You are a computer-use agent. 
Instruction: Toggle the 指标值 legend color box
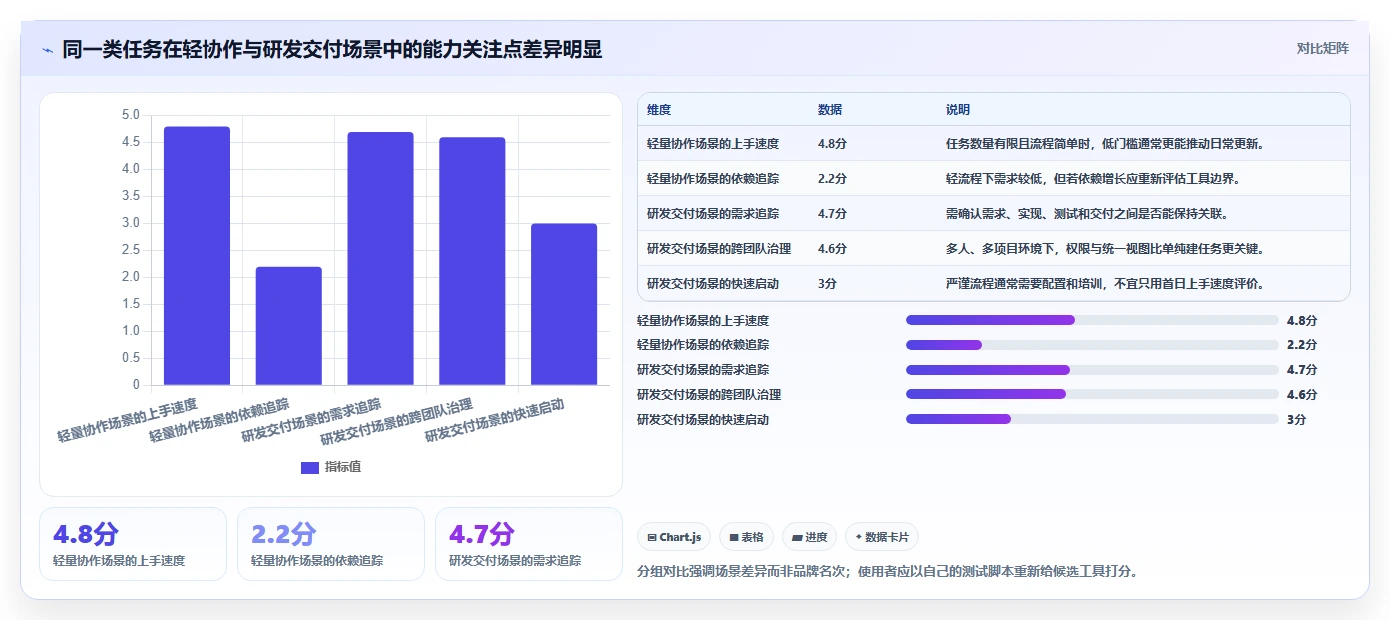coord(310,468)
